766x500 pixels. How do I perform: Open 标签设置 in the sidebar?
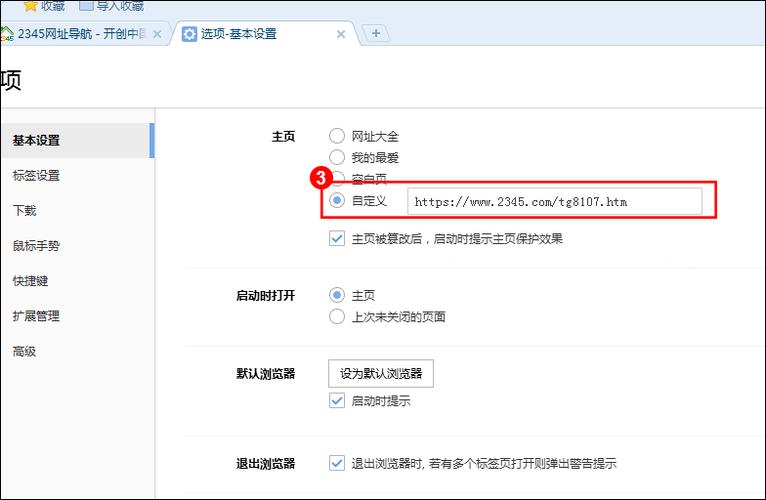tap(36, 175)
